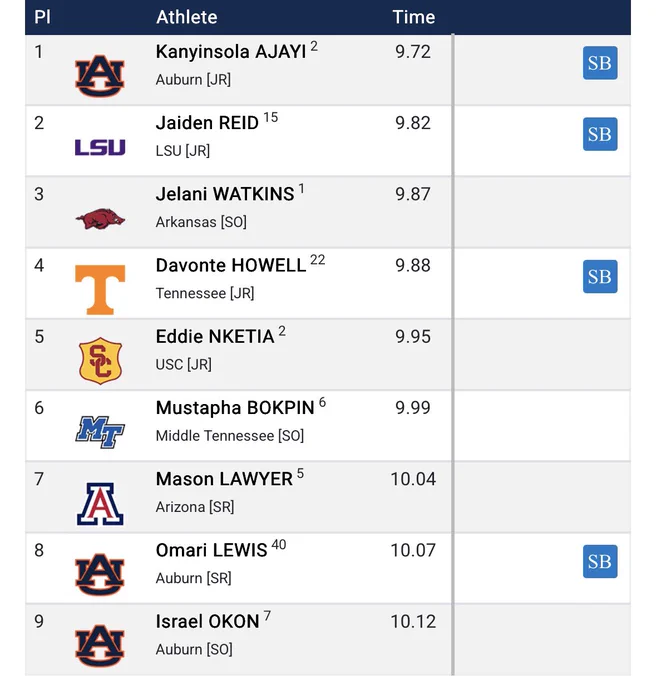Click the SB badge for Omari Lewis
This screenshot has width=656, height=680.
tap(600, 562)
